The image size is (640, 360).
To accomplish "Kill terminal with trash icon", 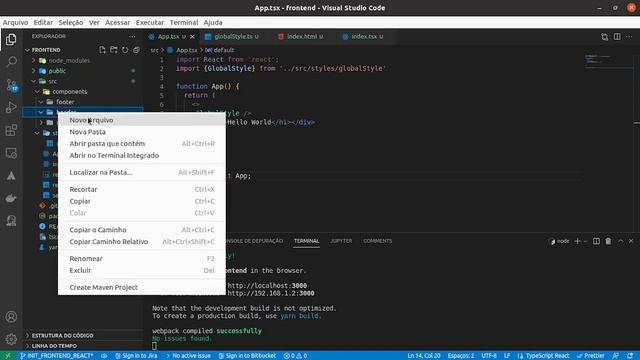I will [x=608, y=241].
